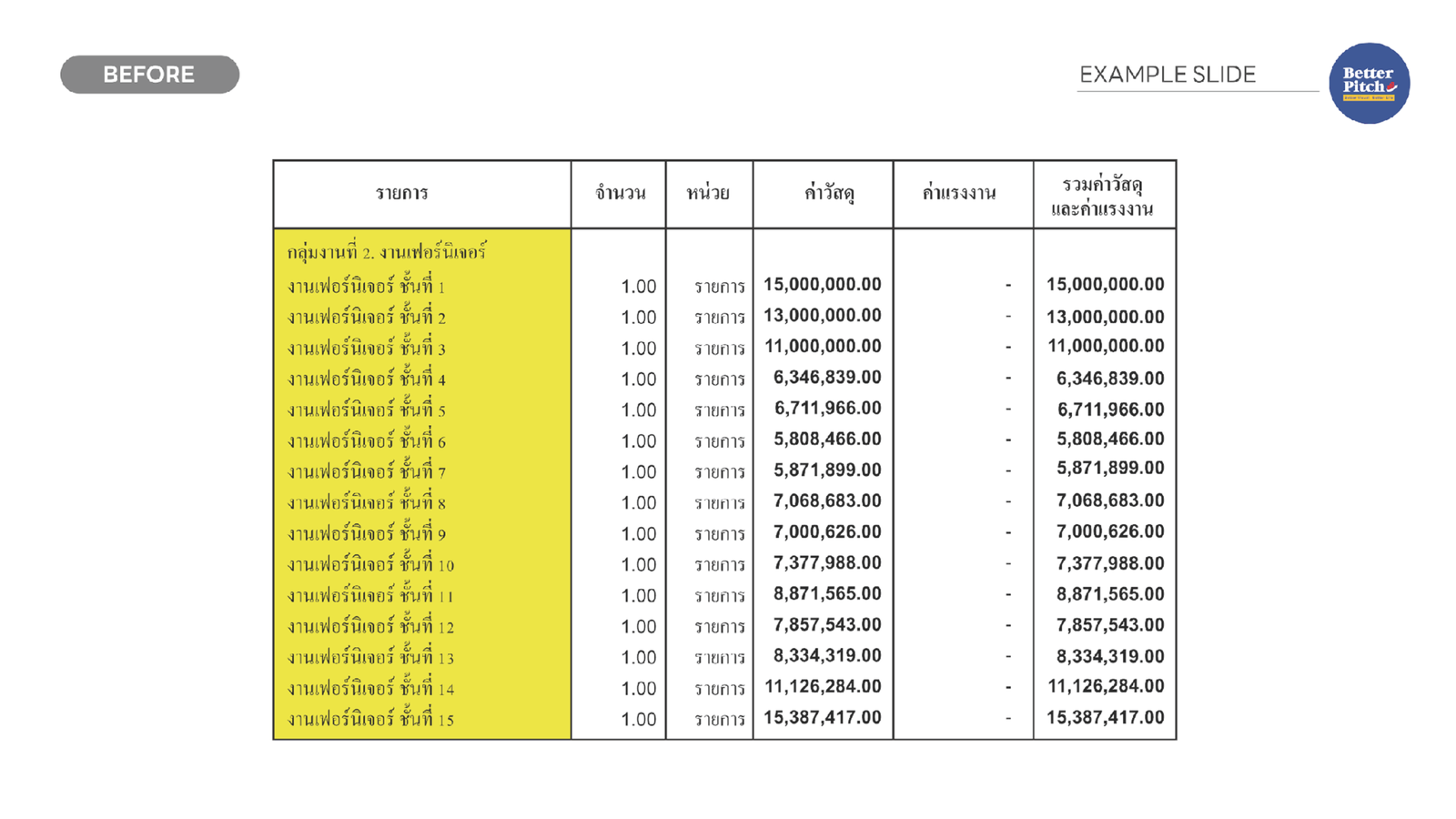
Task: Click the รายการ unit cell for ชั้นที่ 14
Action: tap(720, 689)
